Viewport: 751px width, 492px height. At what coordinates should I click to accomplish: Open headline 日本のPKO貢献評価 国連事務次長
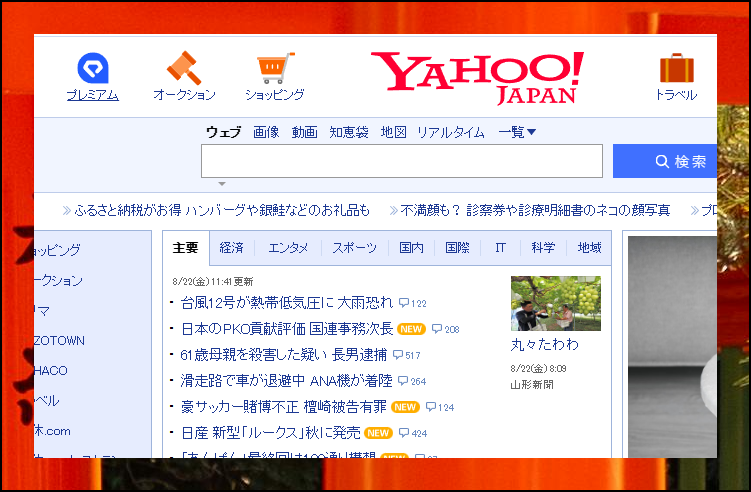coord(287,329)
